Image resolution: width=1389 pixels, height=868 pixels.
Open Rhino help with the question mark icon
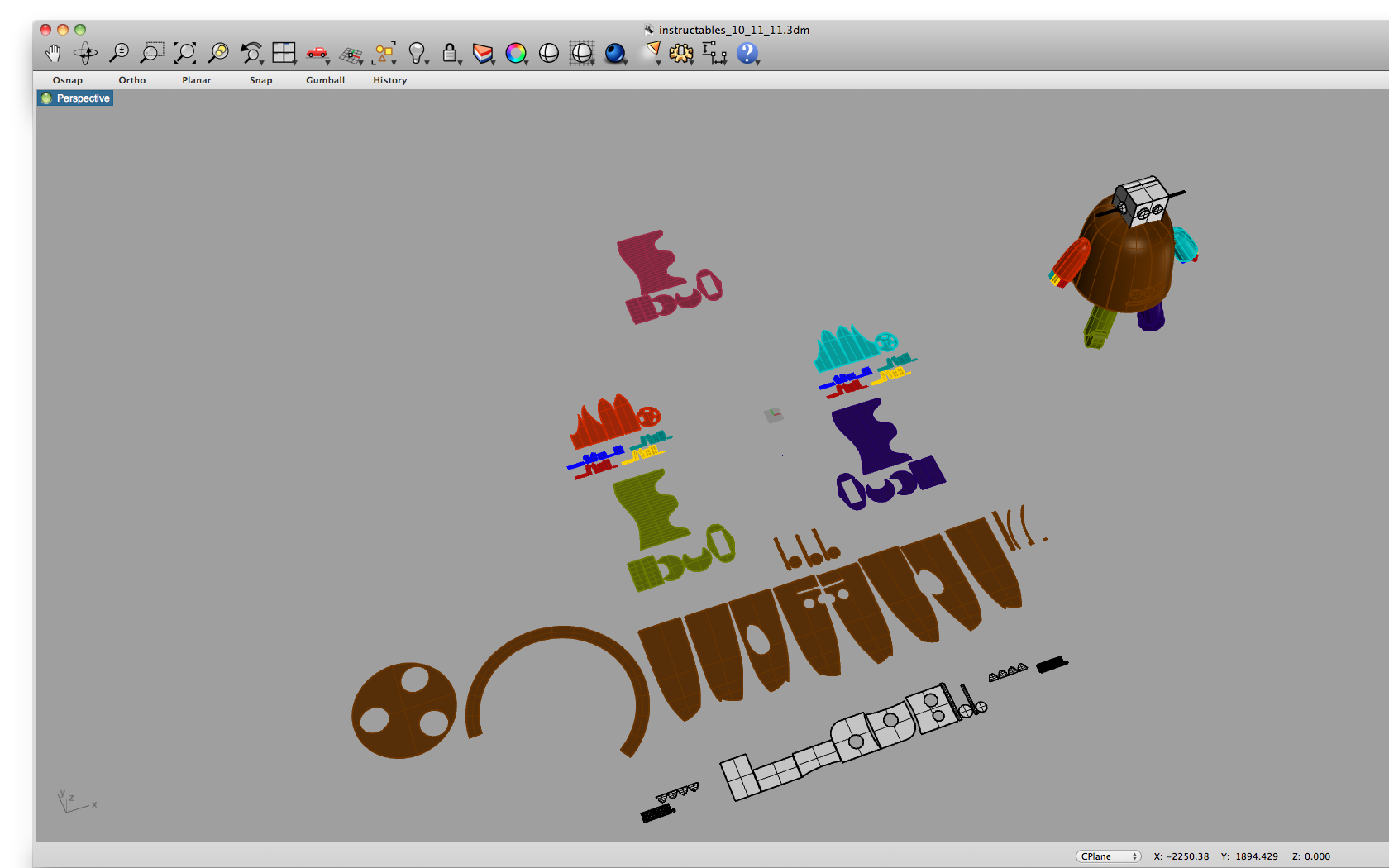click(x=747, y=53)
